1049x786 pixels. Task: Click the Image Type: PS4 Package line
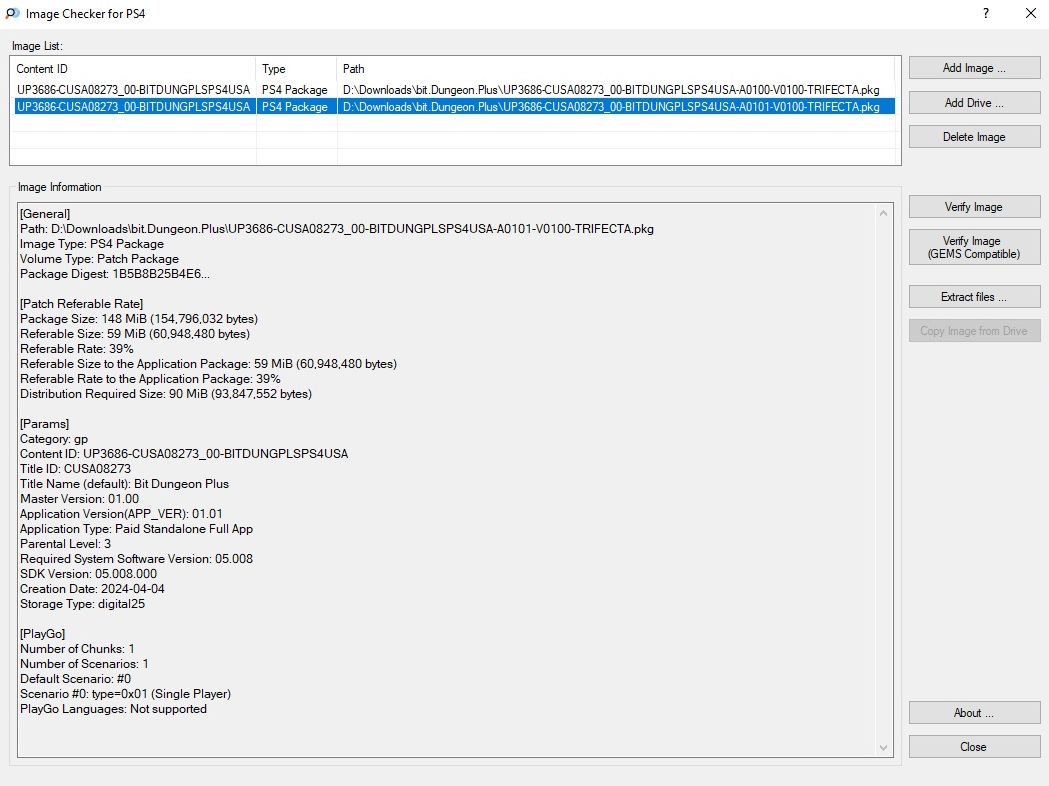pos(92,244)
